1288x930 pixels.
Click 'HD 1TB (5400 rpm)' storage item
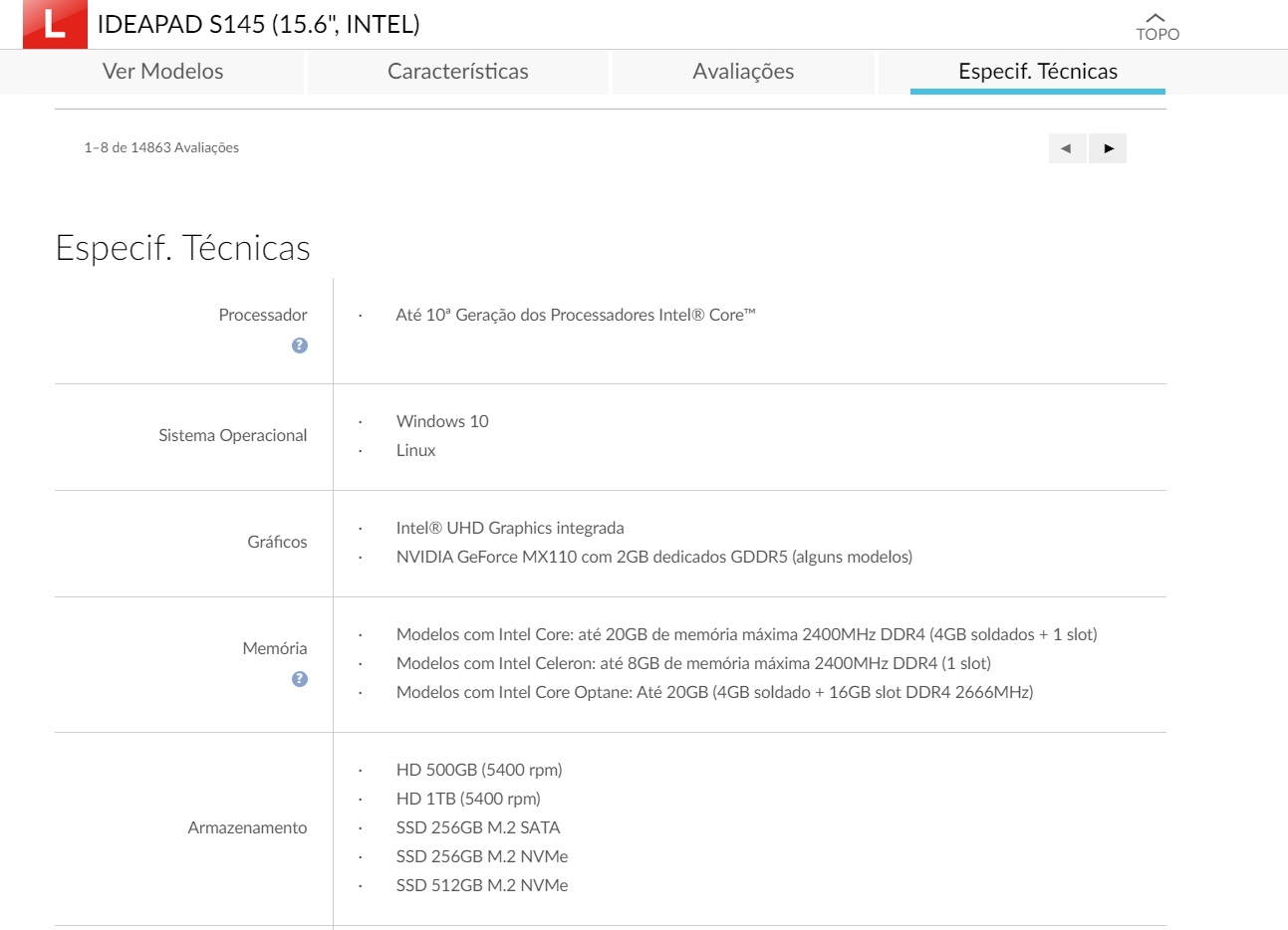coord(468,799)
